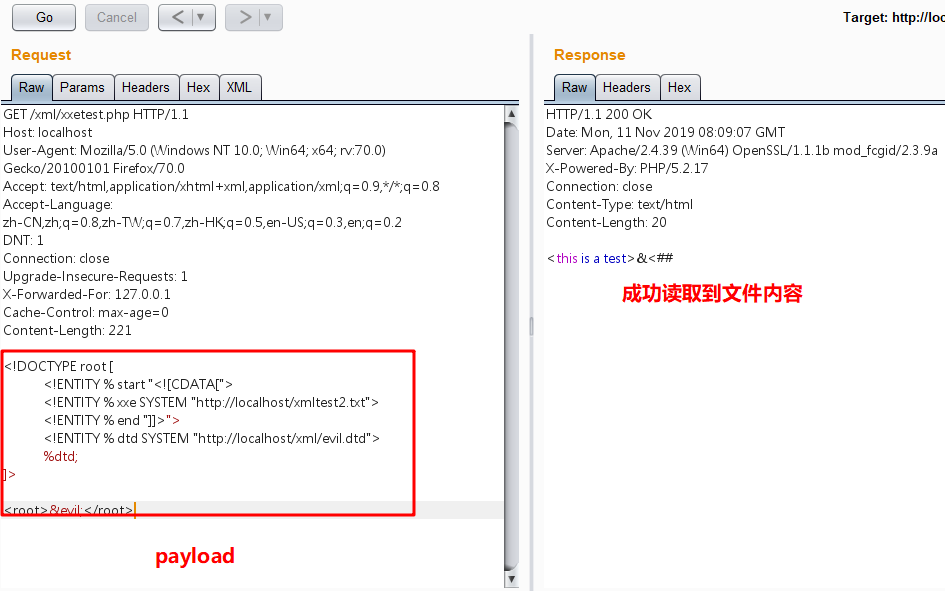945x591 pixels.
Task: Open the back history dropdown arrow
Action: (202, 17)
